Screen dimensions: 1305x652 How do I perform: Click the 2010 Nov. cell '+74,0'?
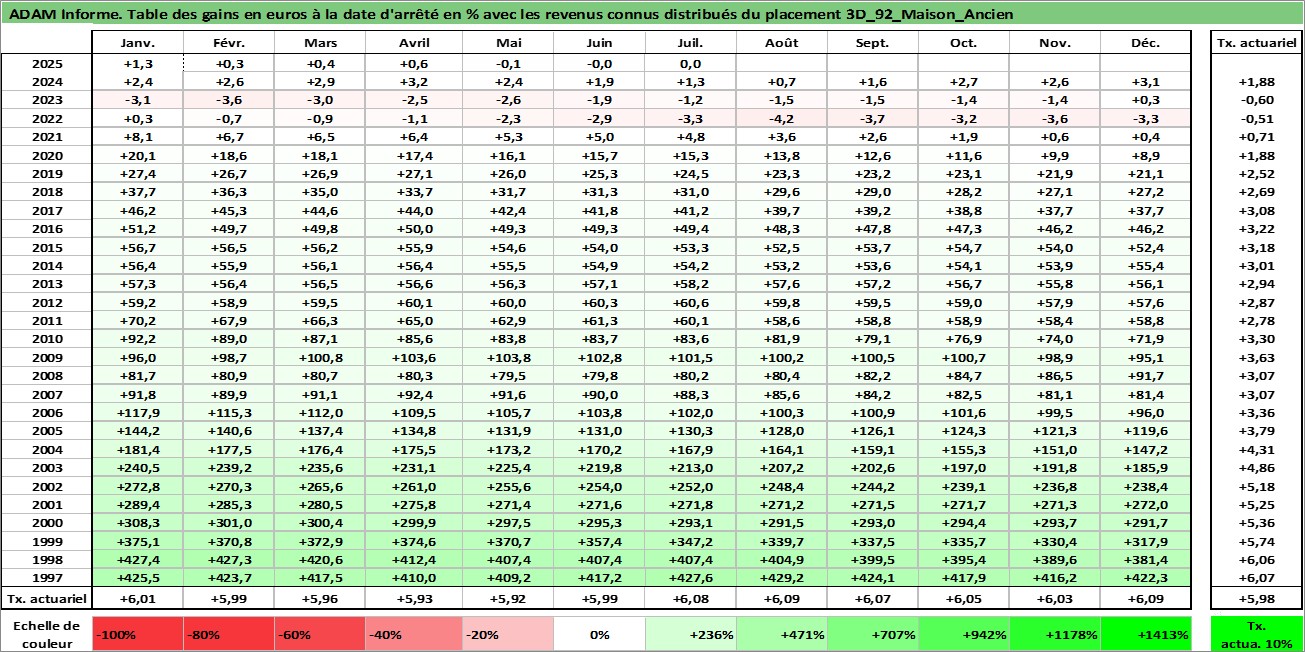1055,339
